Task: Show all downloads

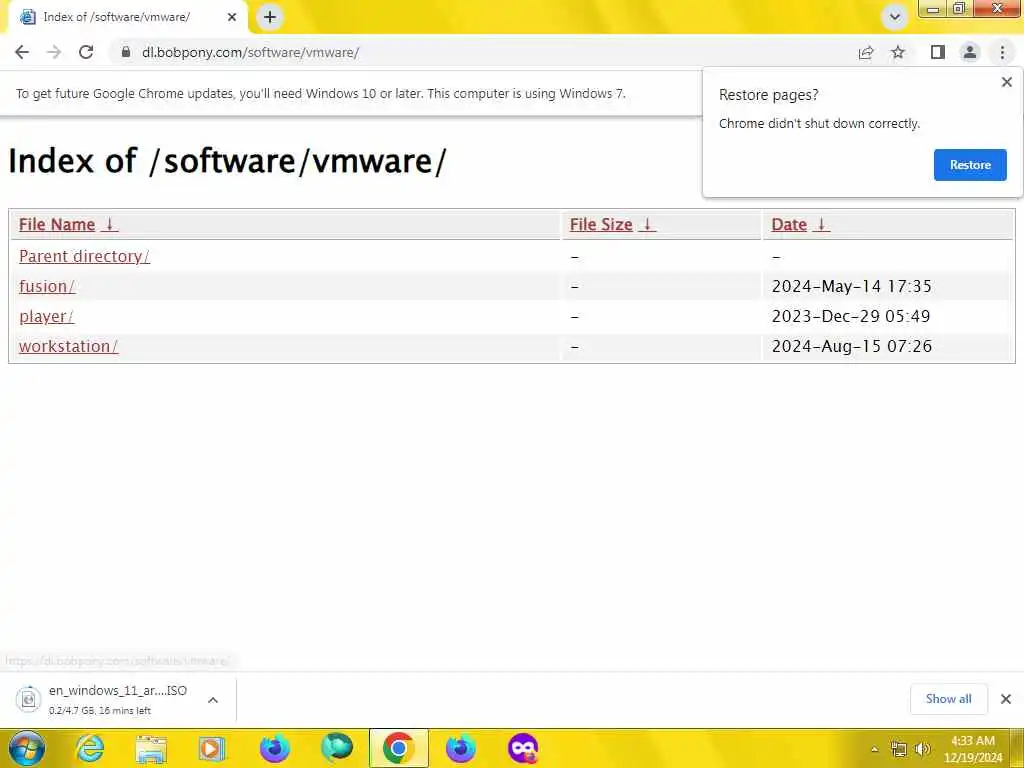Action: [948, 699]
